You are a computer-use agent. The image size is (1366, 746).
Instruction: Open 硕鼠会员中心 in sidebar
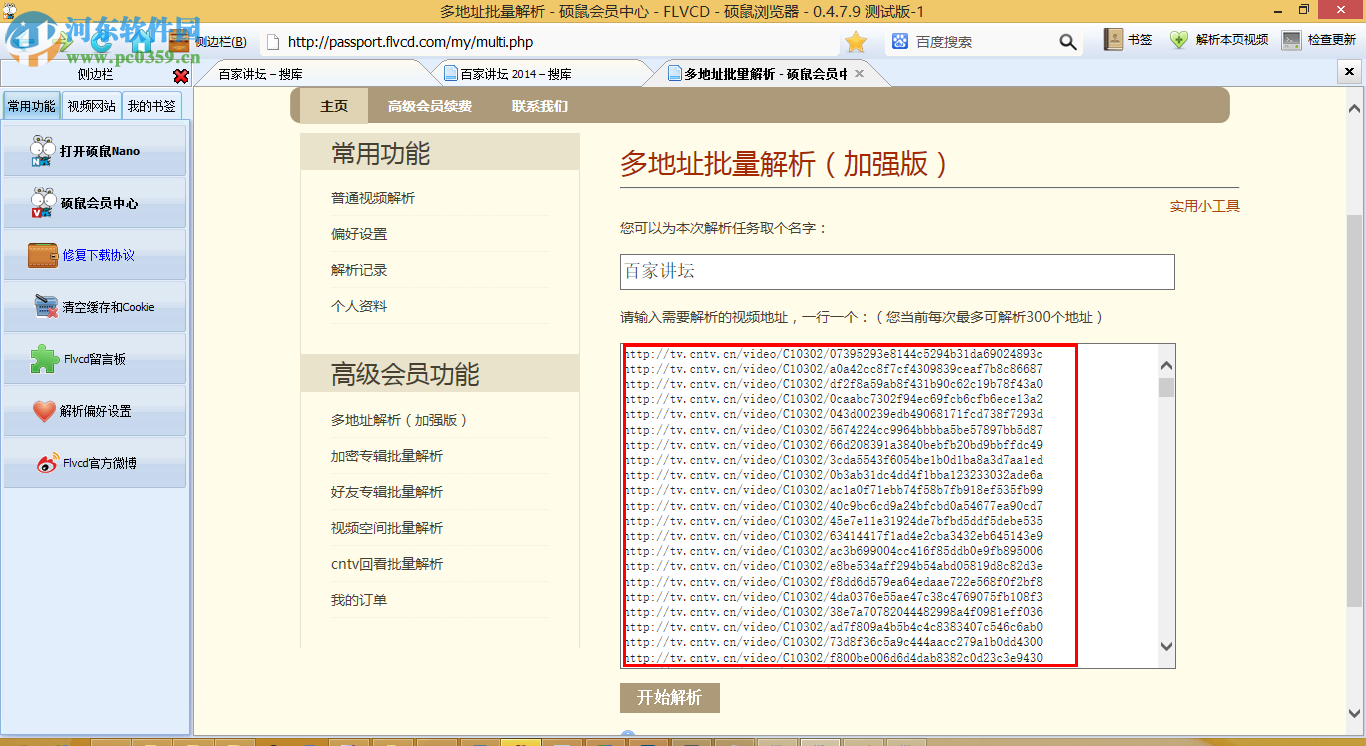(95, 203)
